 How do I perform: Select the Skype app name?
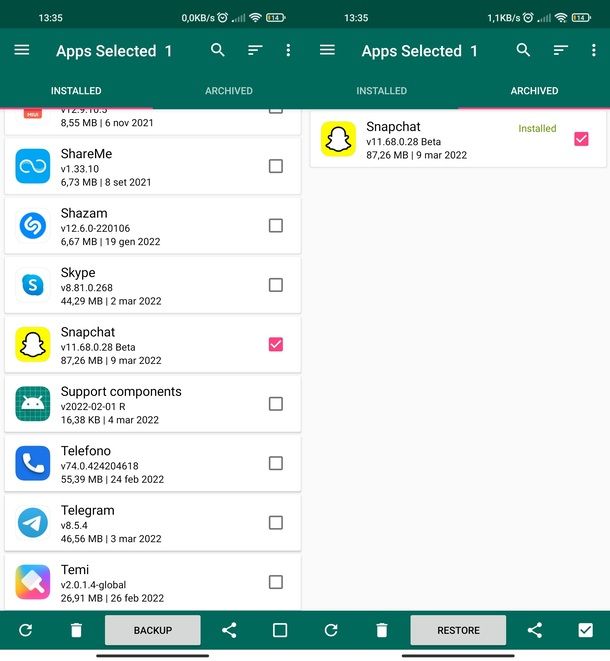click(78, 273)
